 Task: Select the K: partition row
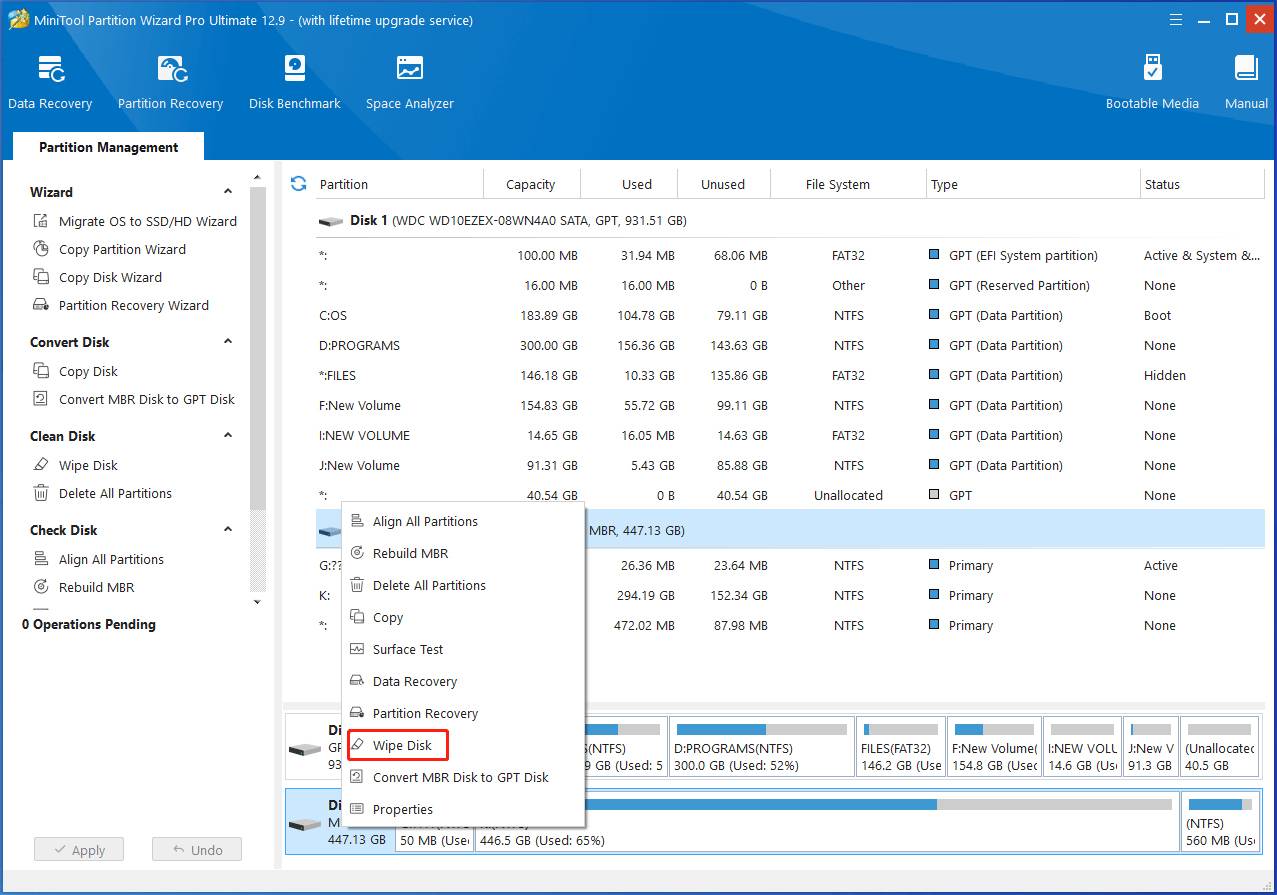(789, 595)
